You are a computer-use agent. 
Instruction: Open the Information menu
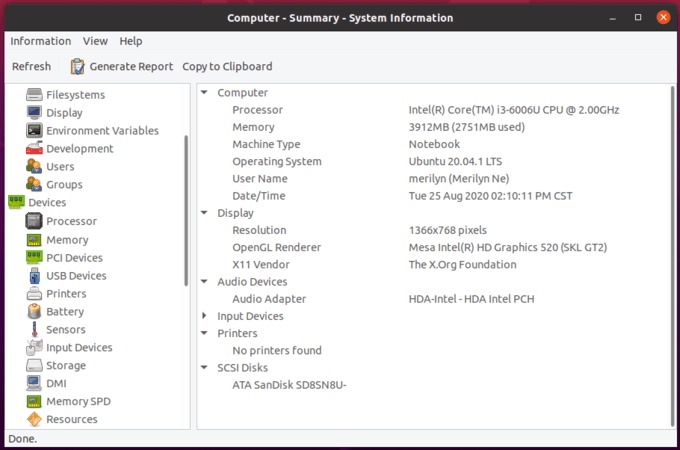coord(41,41)
